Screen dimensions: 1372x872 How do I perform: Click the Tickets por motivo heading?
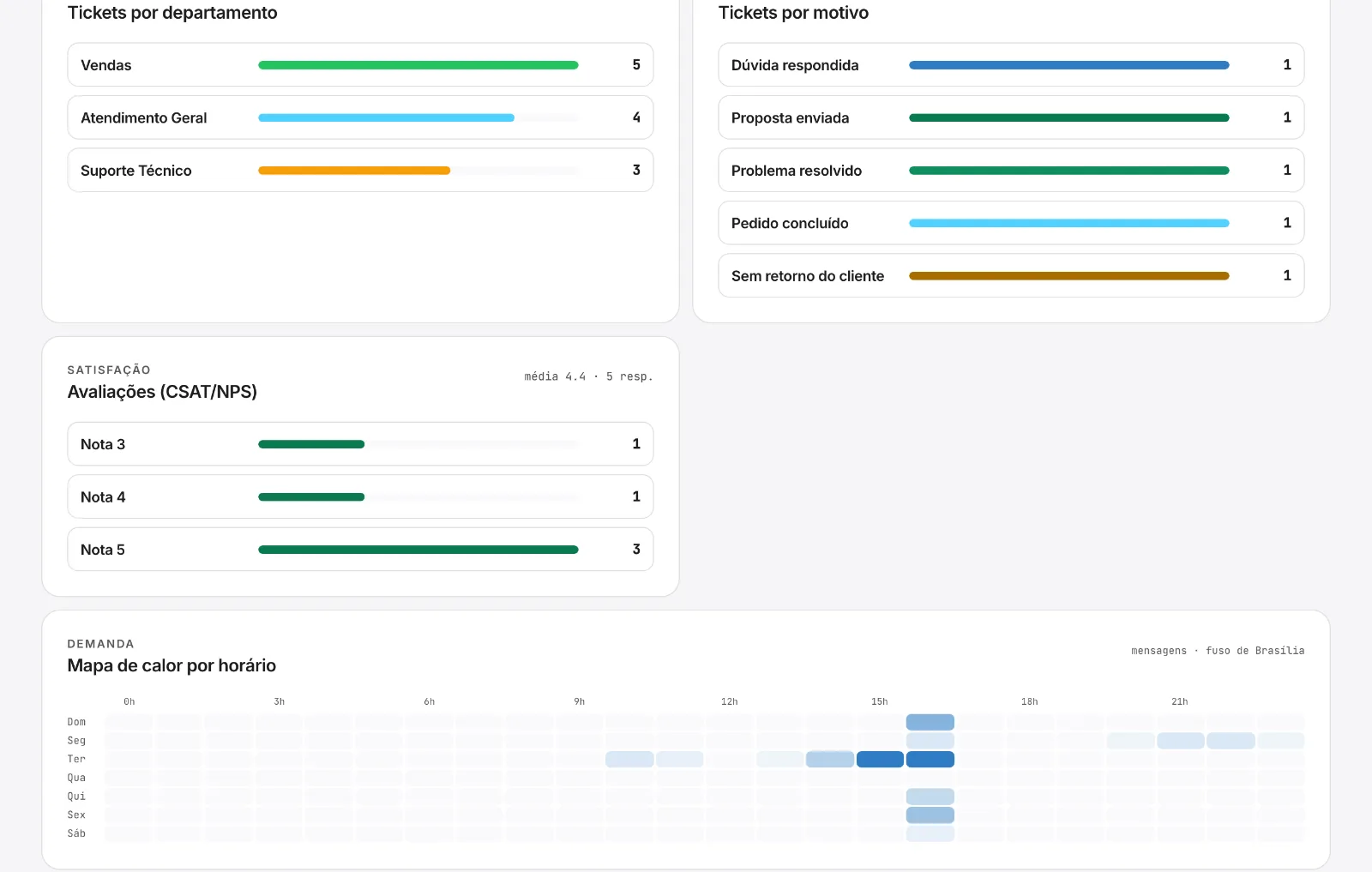click(x=793, y=13)
